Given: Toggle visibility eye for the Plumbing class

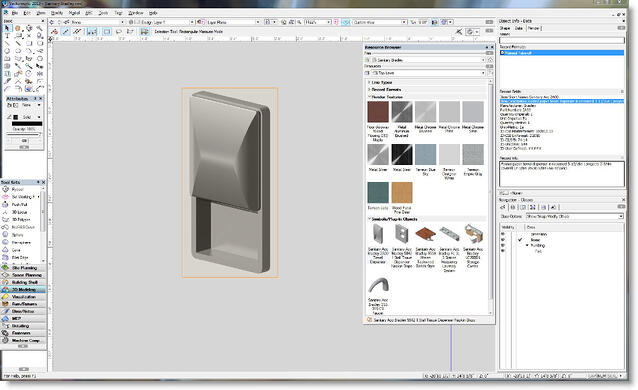Looking at the screenshot, I should pos(503,245).
